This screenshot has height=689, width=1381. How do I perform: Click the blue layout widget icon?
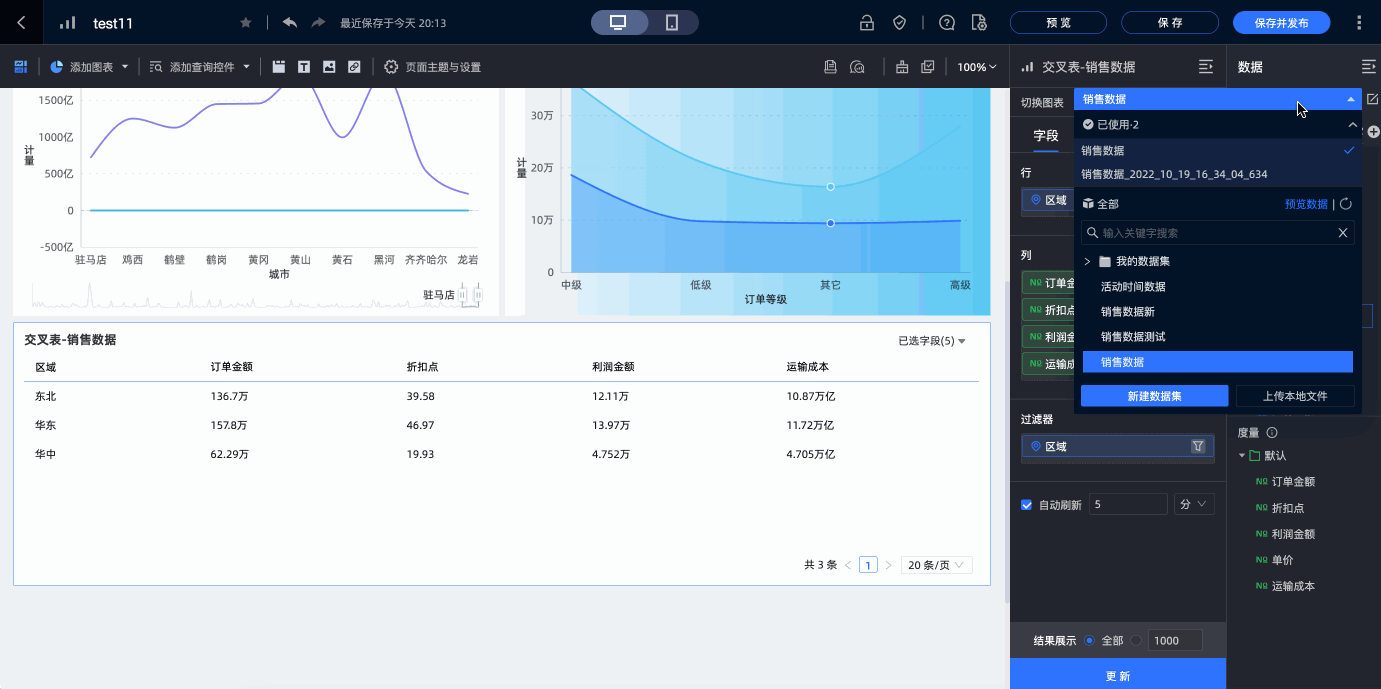20,67
